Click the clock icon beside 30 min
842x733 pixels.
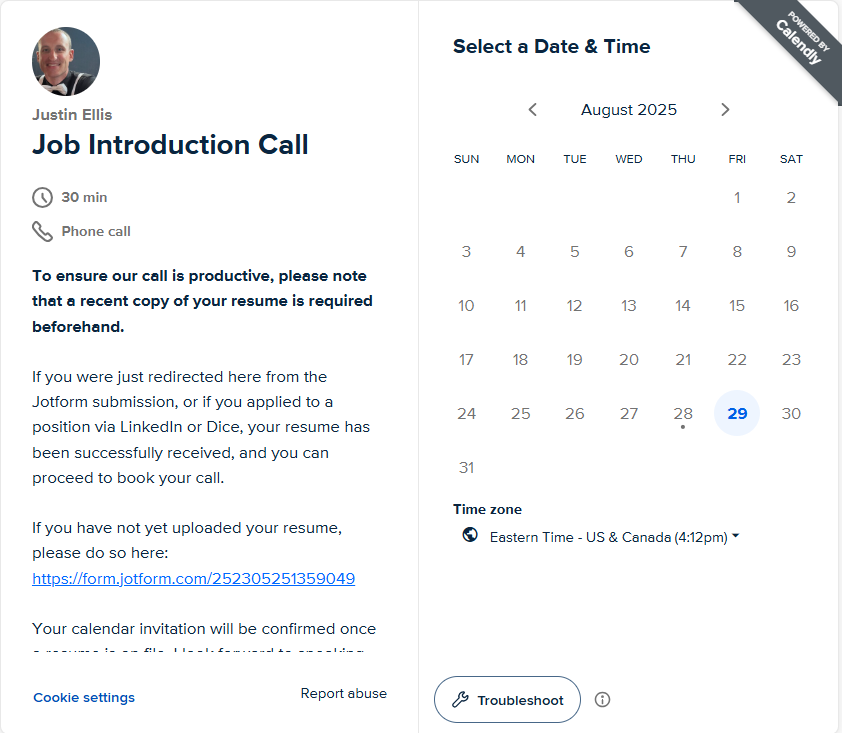42,197
